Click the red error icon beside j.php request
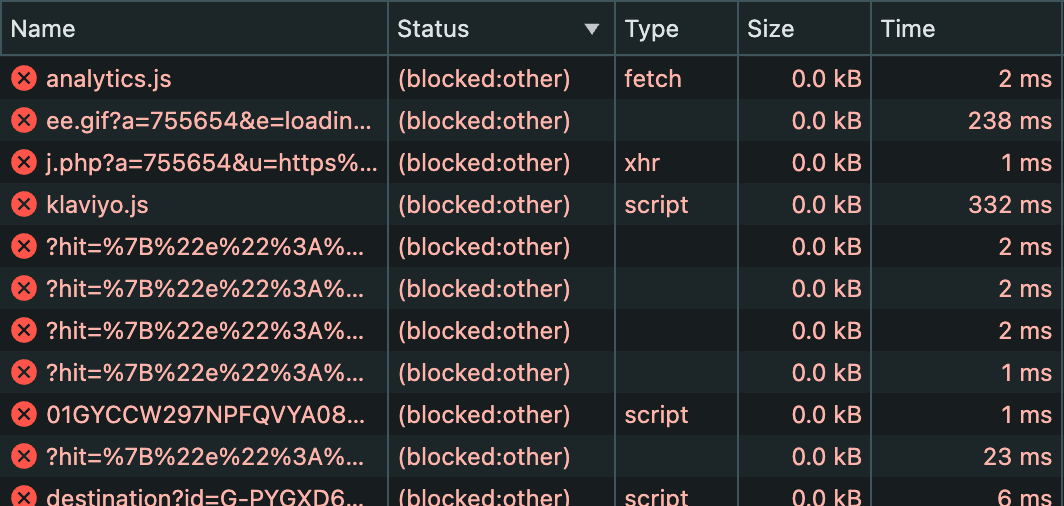Viewport: 1064px width, 506px height. 24,163
